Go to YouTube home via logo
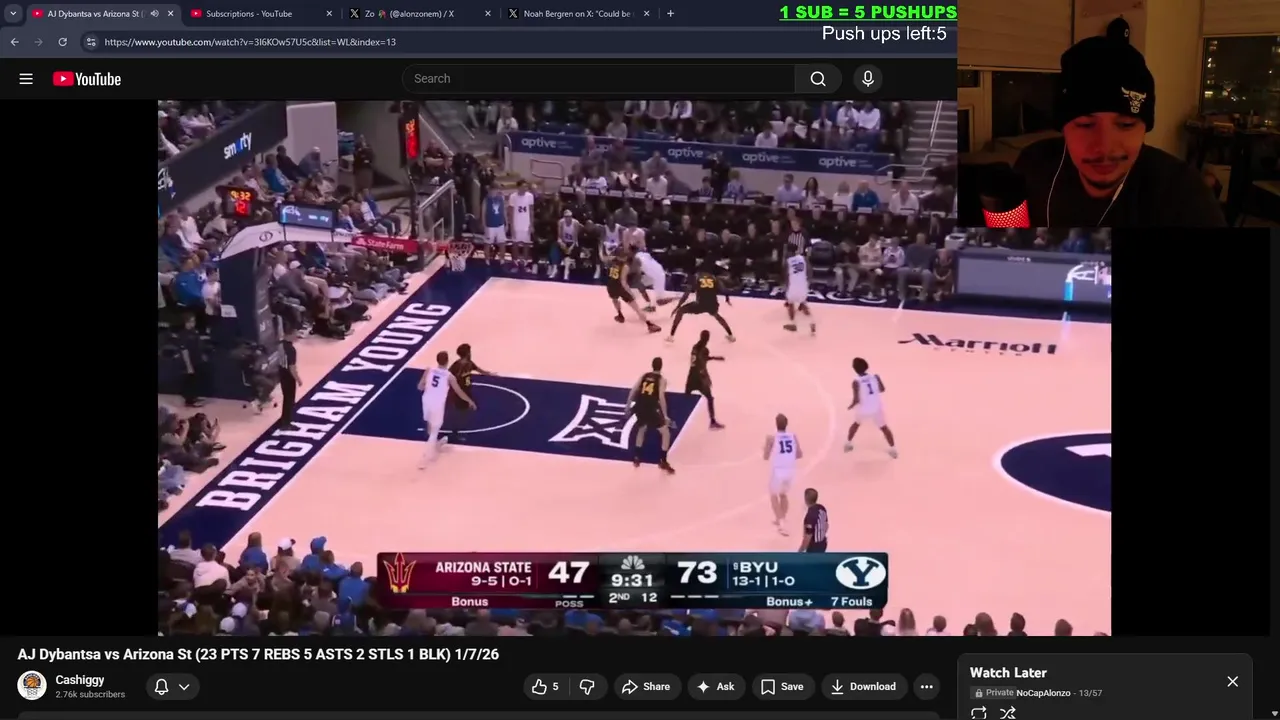This screenshot has height=720, width=1280. [x=87, y=79]
